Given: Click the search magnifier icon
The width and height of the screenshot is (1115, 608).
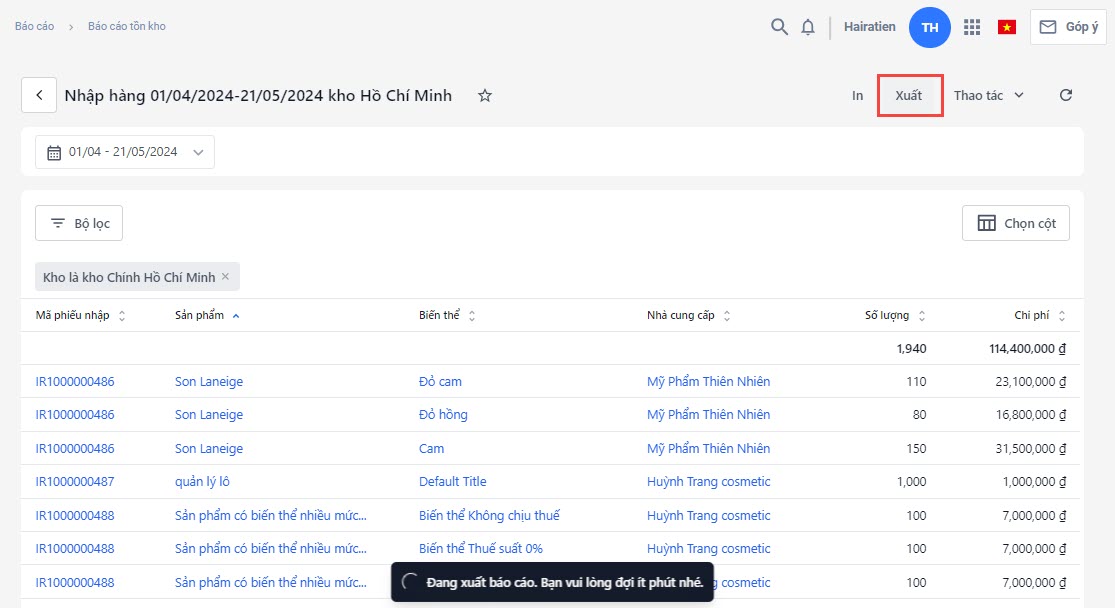Looking at the screenshot, I should click(779, 27).
